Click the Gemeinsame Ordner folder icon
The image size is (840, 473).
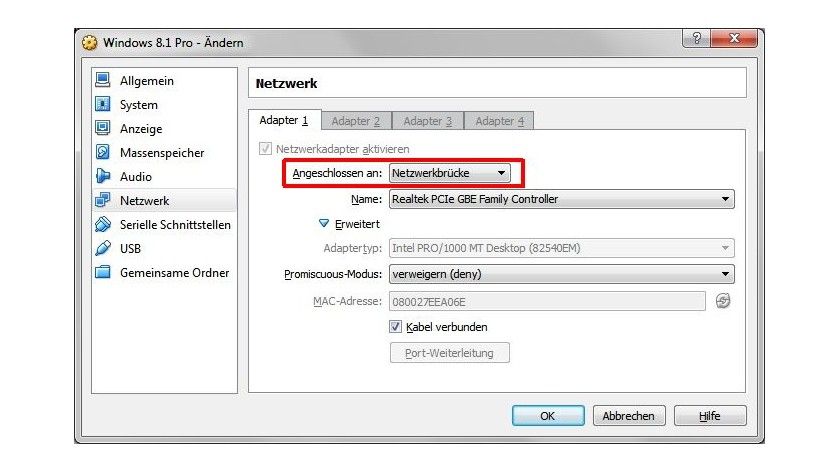(x=102, y=272)
